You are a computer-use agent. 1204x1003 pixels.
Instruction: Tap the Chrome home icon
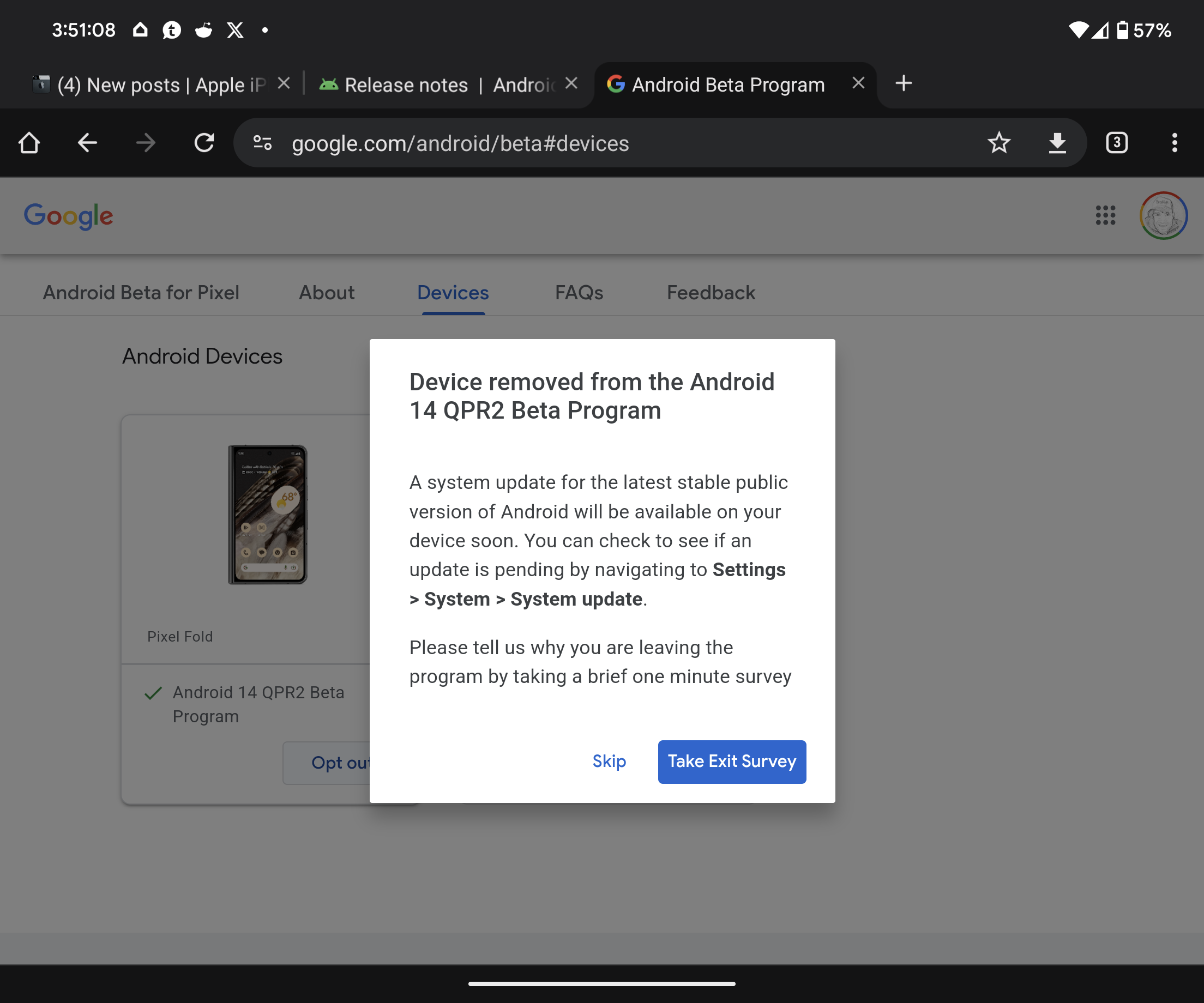29,143
